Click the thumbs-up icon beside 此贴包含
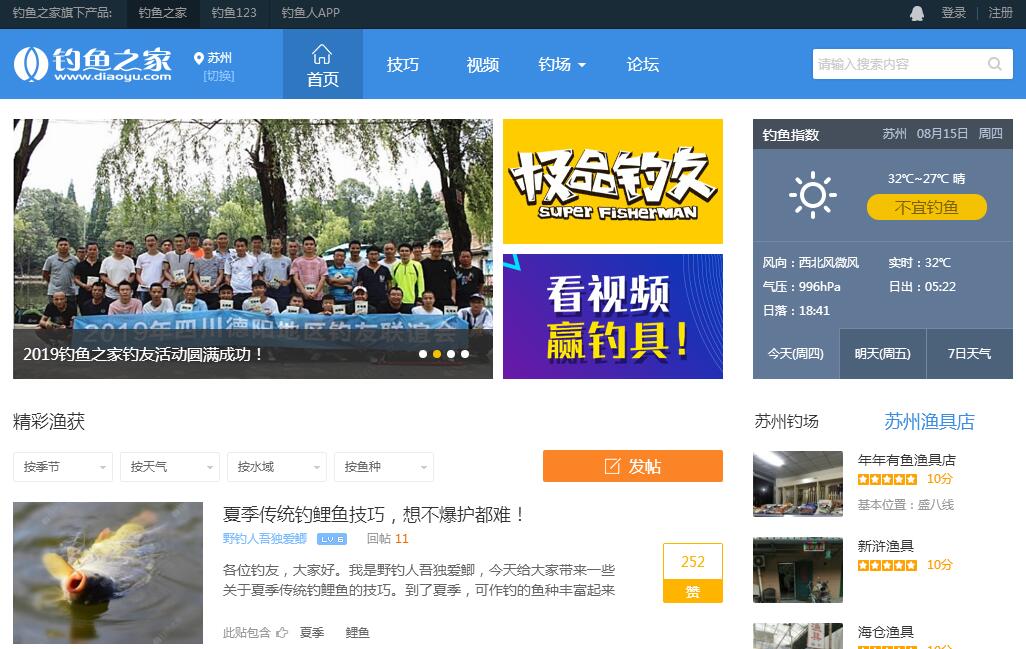The height and width of the screenshot is (649, 1026). click(x=282, y=633)
